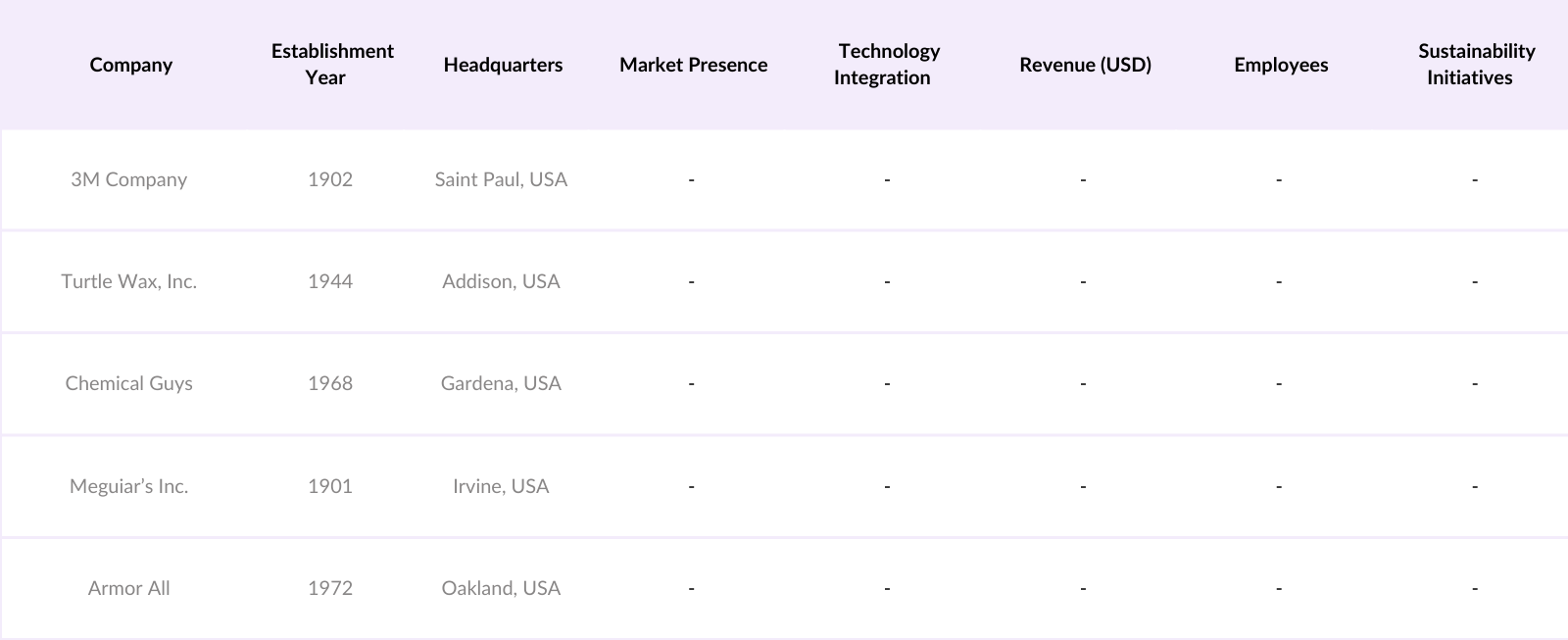1568x640 pixels.
Task: Select the Employees column header
Action: pos(1281,65)
